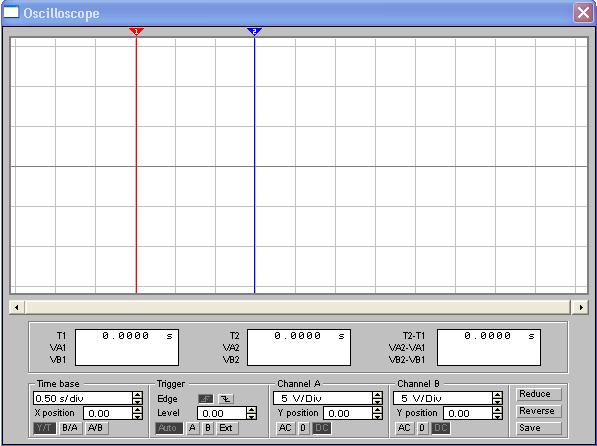Click the oscilloscope window title icon
This screenshot has width=597, height=446.
[11, 12]
